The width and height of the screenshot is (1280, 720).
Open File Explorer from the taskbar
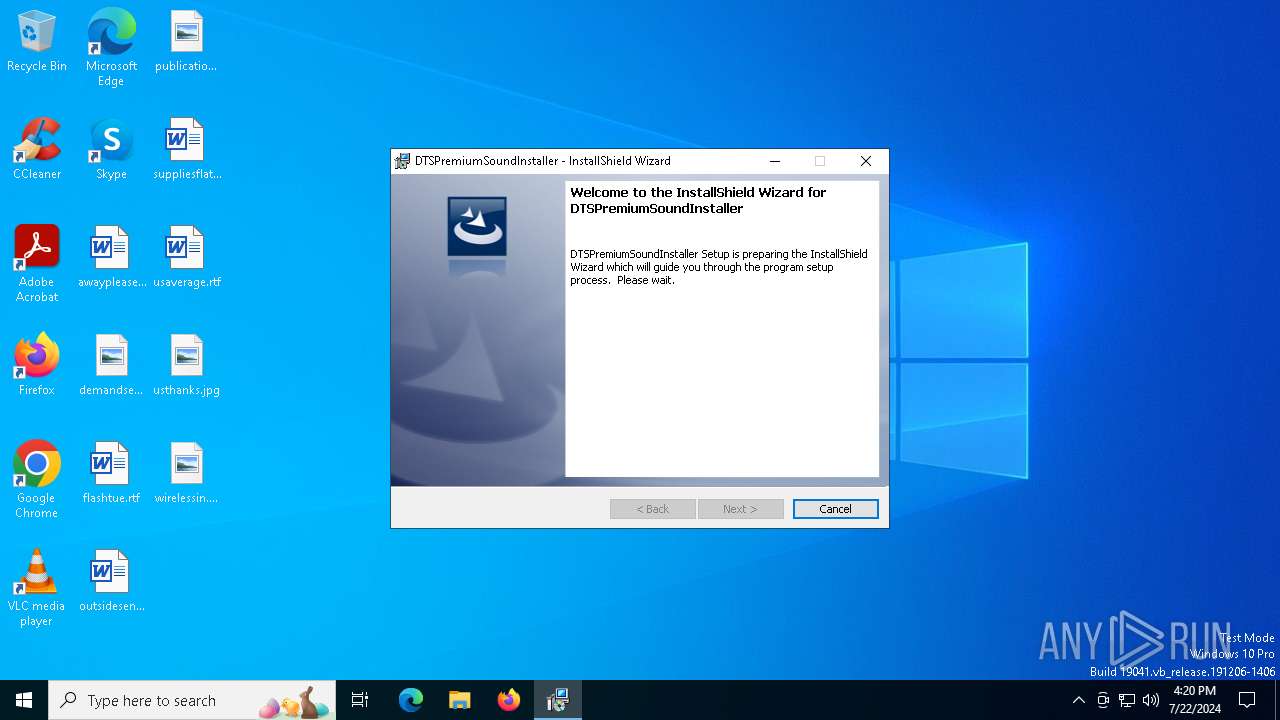coord(460,700)
